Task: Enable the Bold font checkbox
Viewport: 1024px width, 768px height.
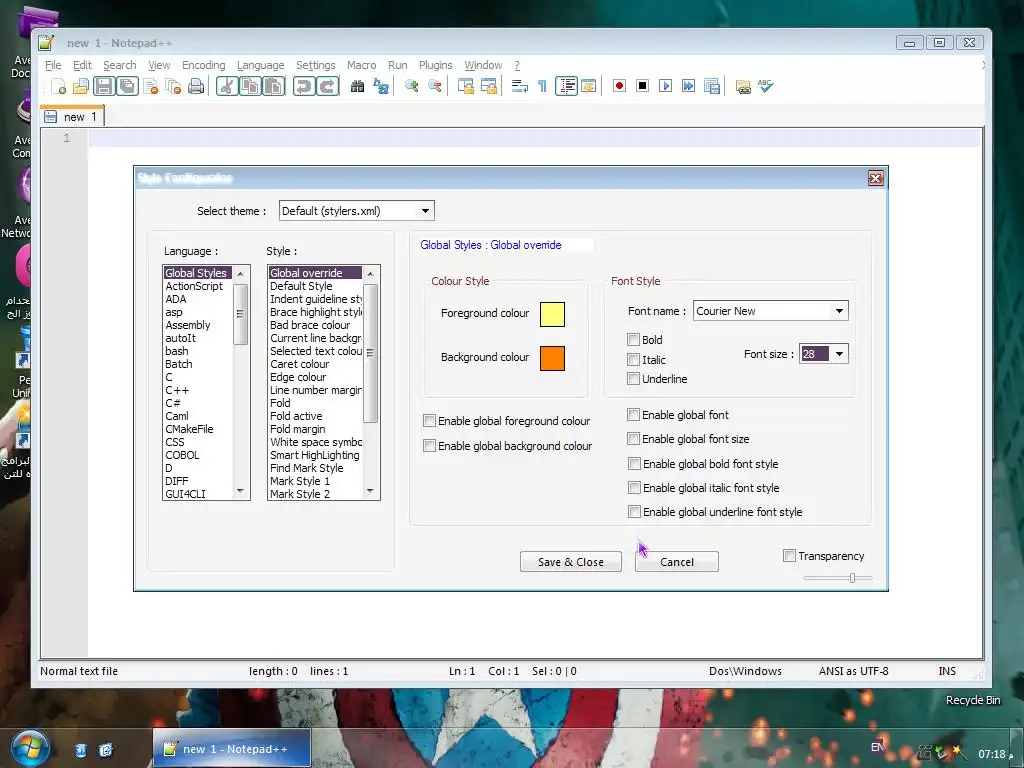Action: (x=633, y=340)
